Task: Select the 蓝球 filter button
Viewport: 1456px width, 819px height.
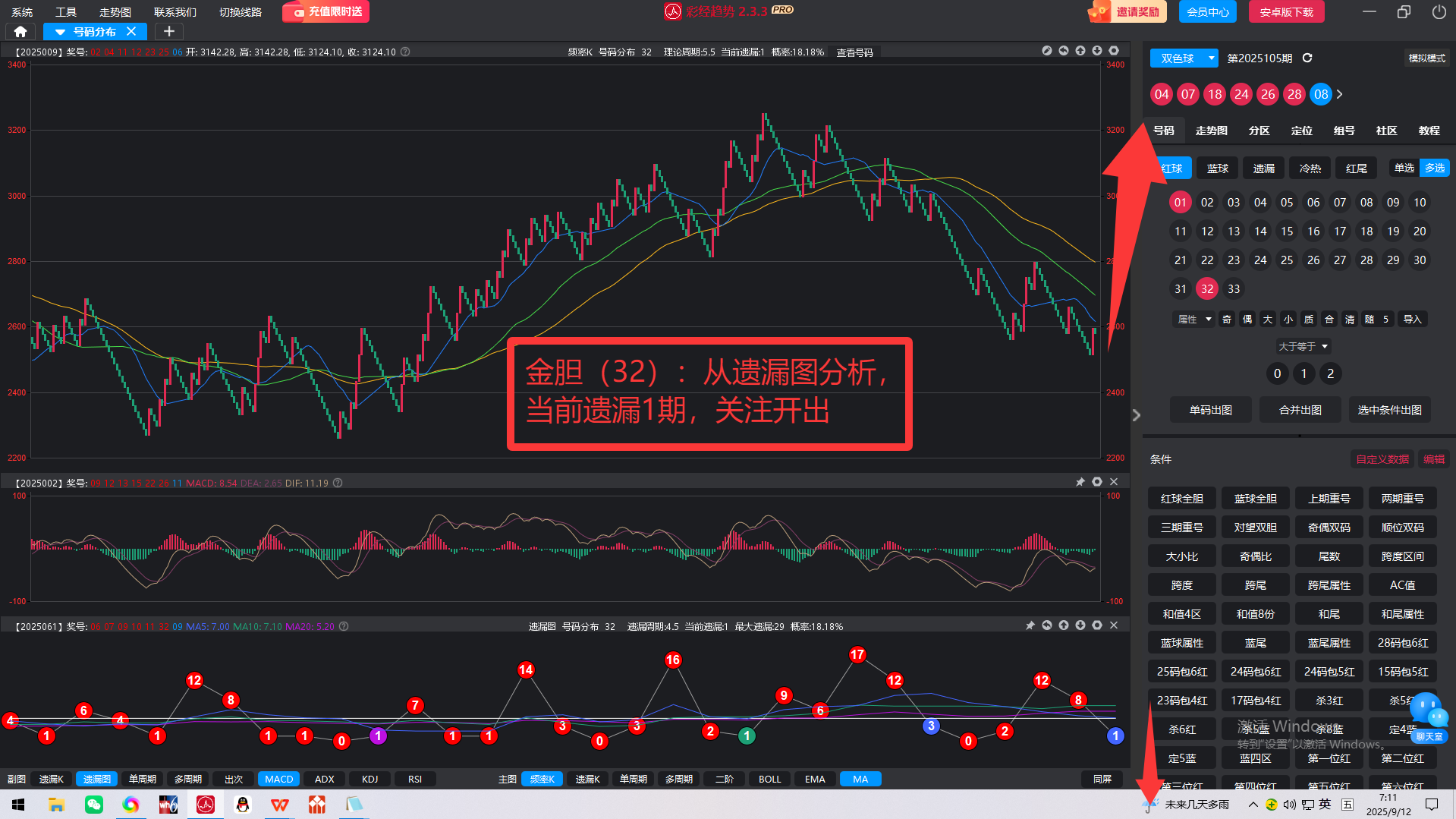Action: click(1218, 169)
